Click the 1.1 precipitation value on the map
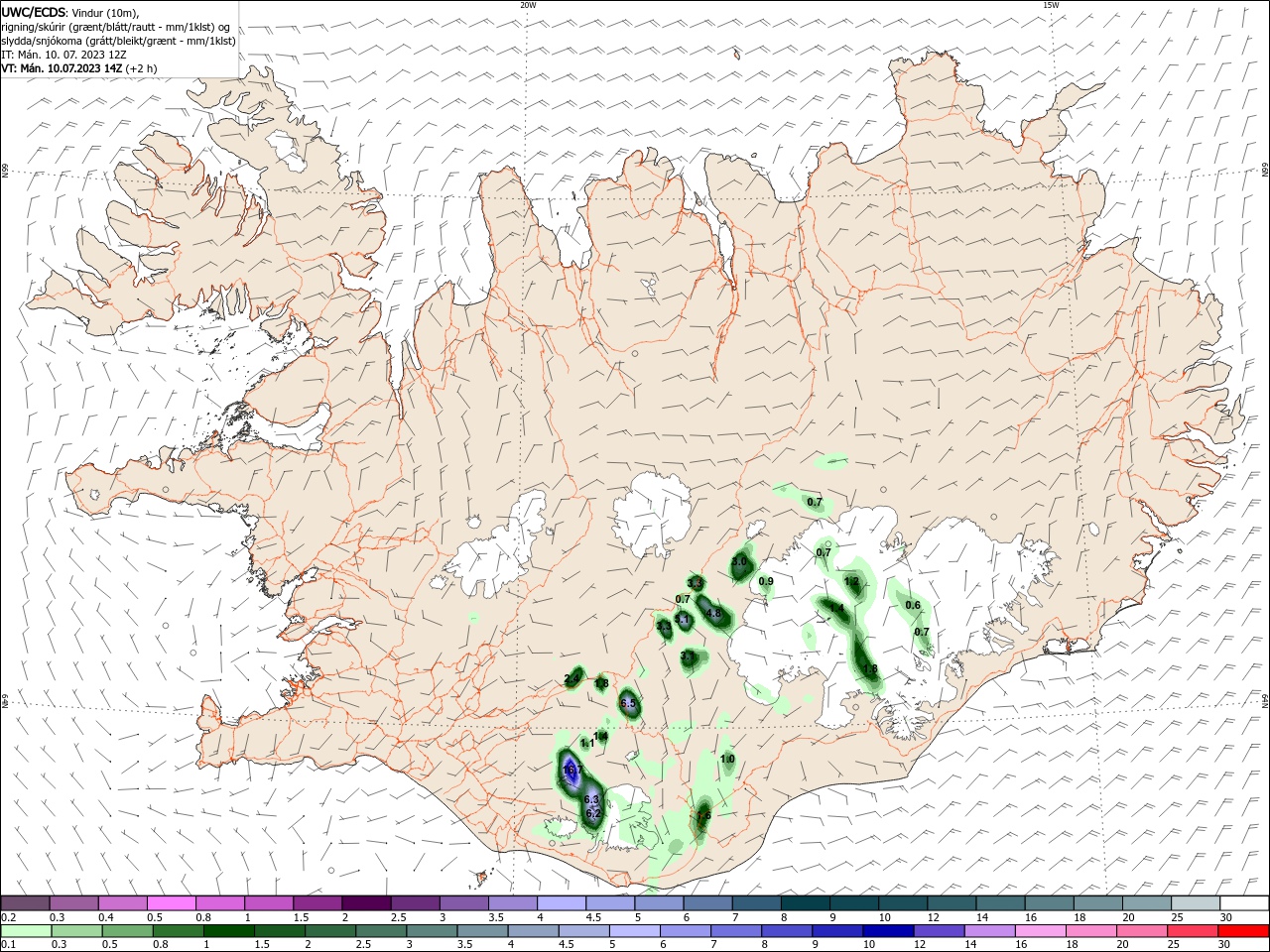 tap(587, 743)
